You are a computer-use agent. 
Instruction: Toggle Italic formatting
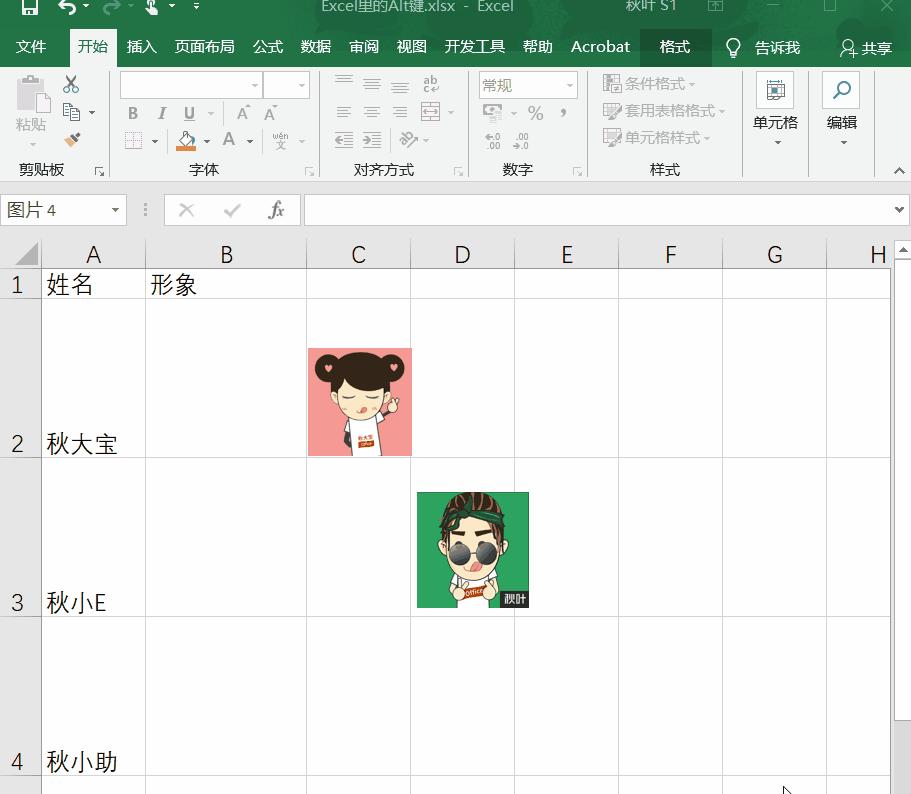161,113
